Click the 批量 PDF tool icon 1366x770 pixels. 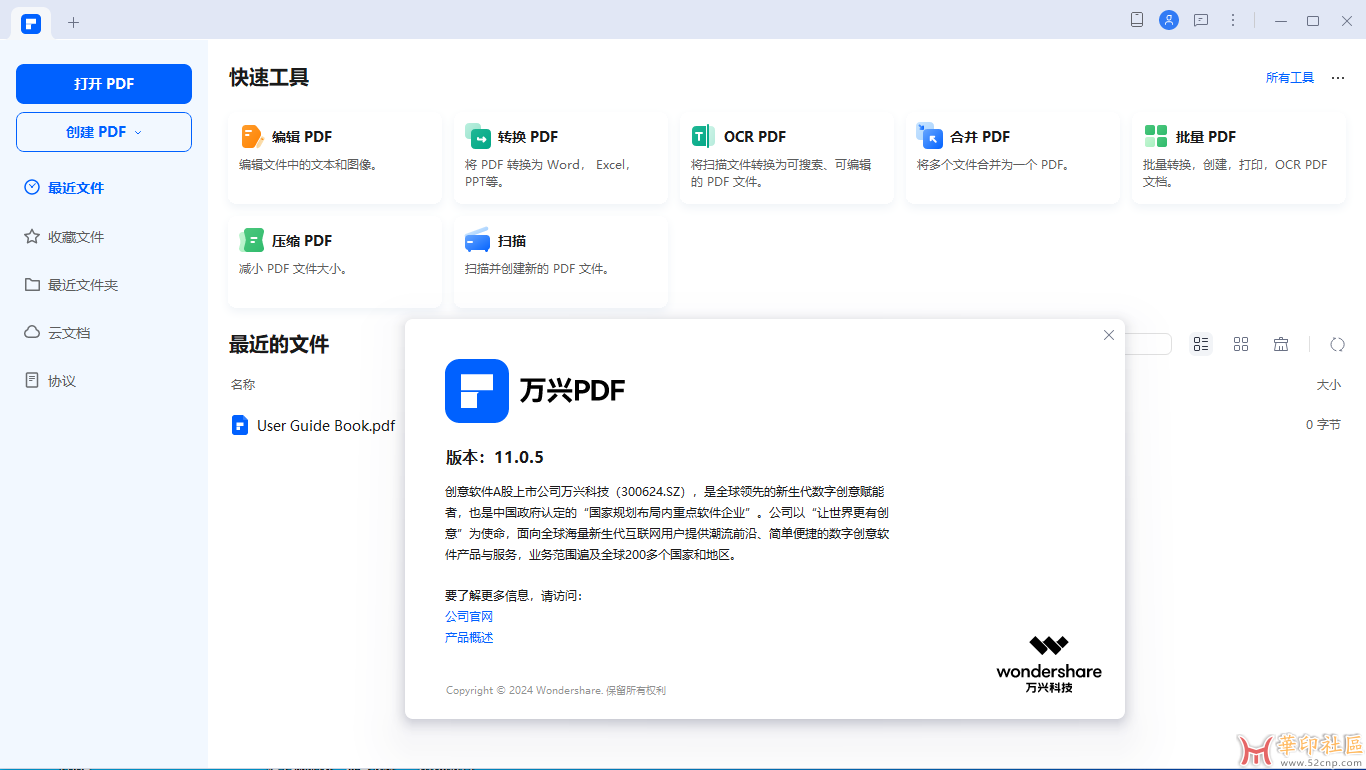1156,136
